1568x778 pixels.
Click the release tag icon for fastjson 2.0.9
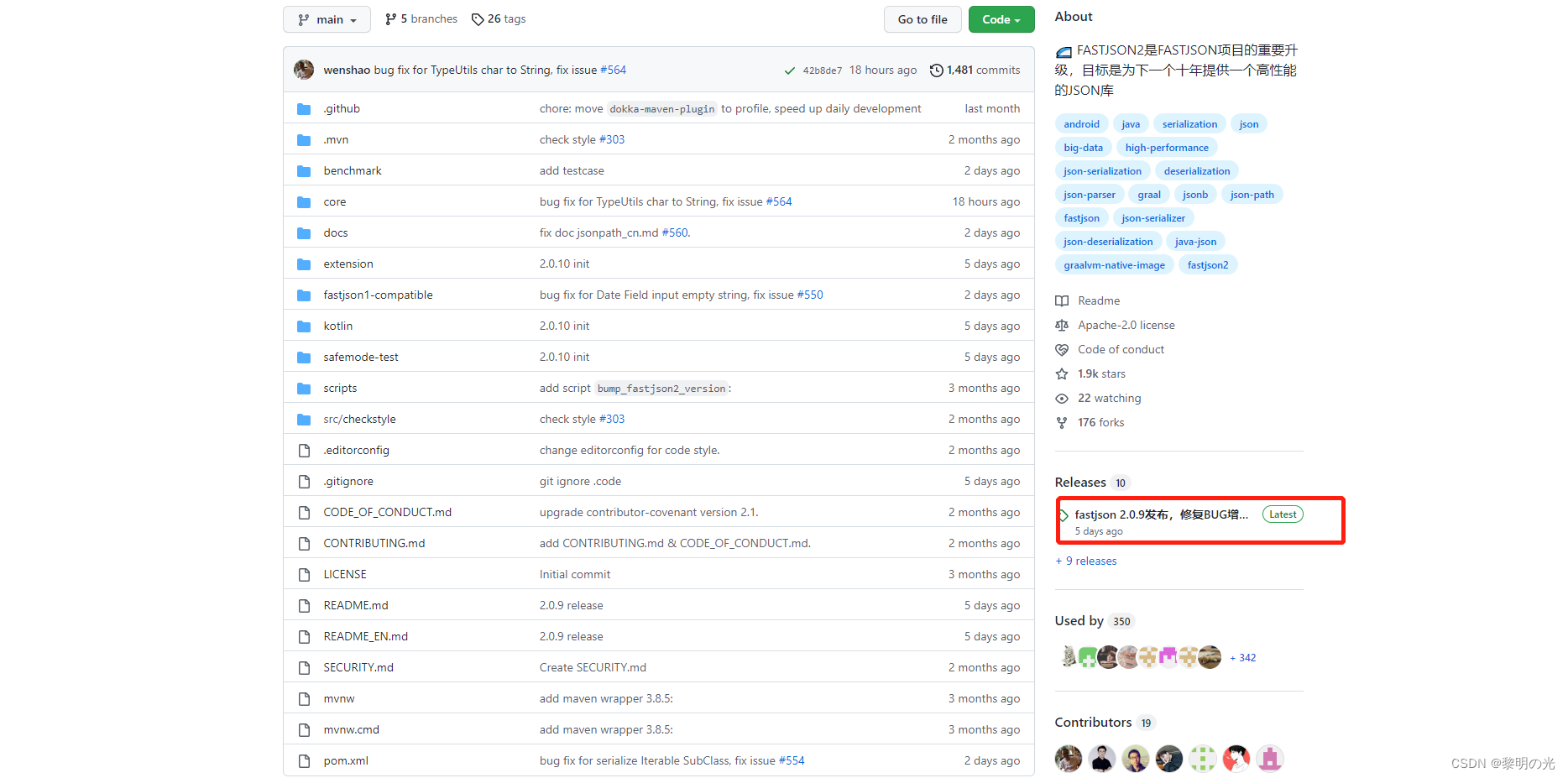(x=1067, y=514)
